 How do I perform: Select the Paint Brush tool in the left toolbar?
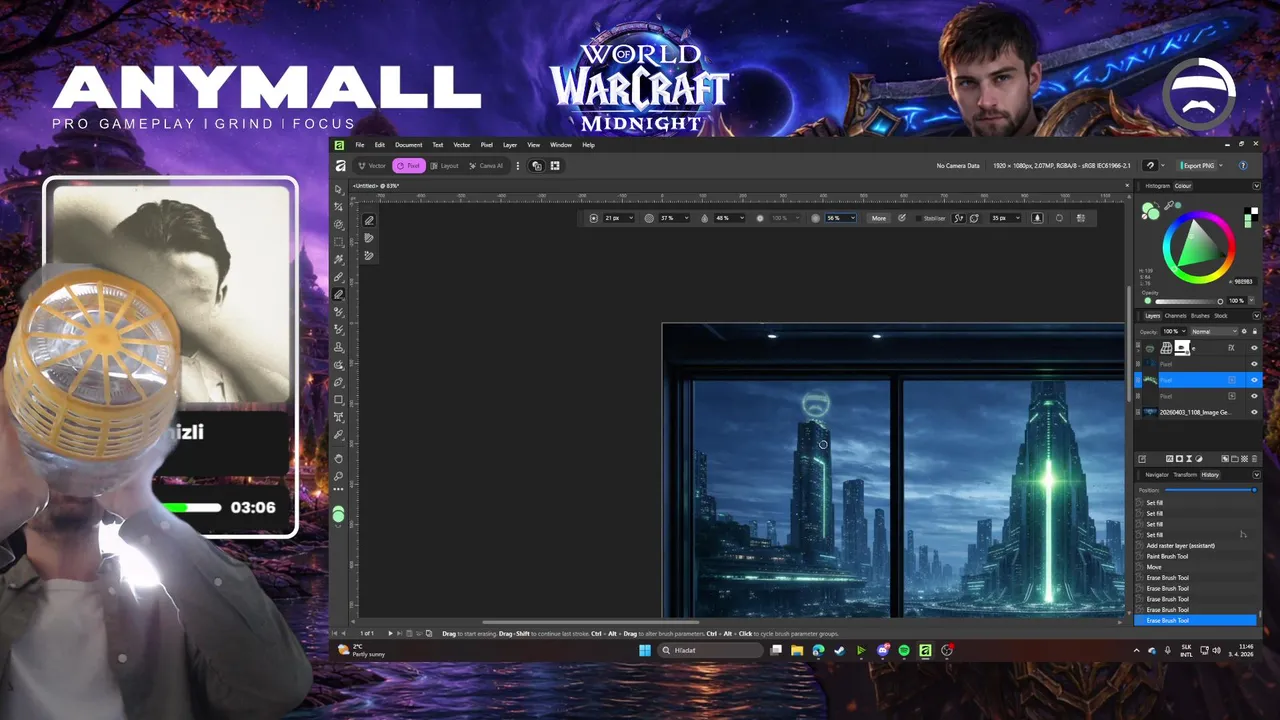point(338,277)
